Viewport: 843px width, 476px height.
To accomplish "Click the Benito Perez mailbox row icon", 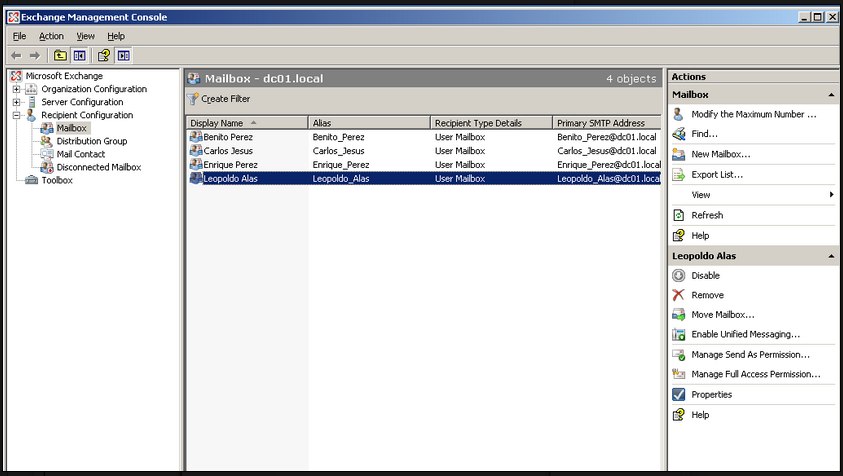I will [x=196, y=137].
